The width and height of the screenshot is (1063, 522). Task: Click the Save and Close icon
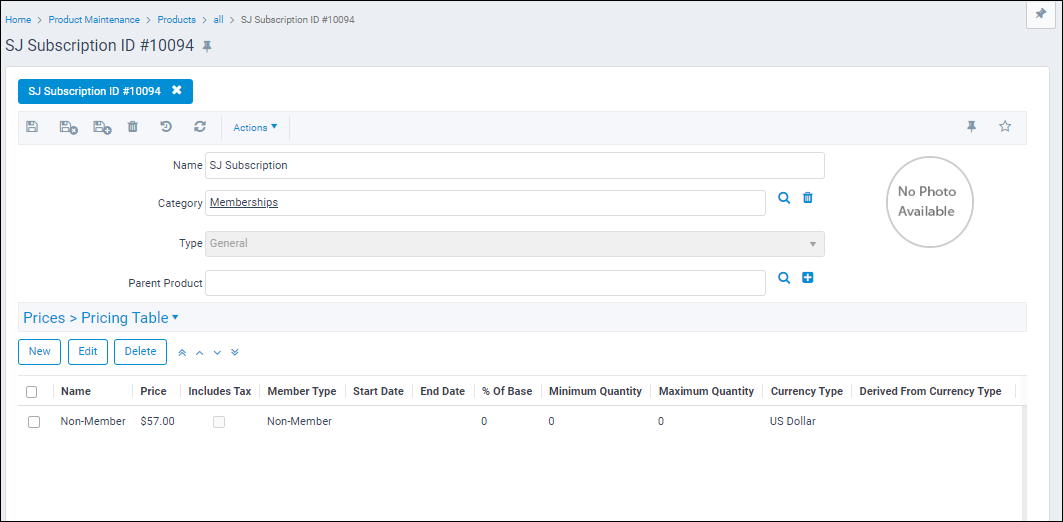[68, 127]
